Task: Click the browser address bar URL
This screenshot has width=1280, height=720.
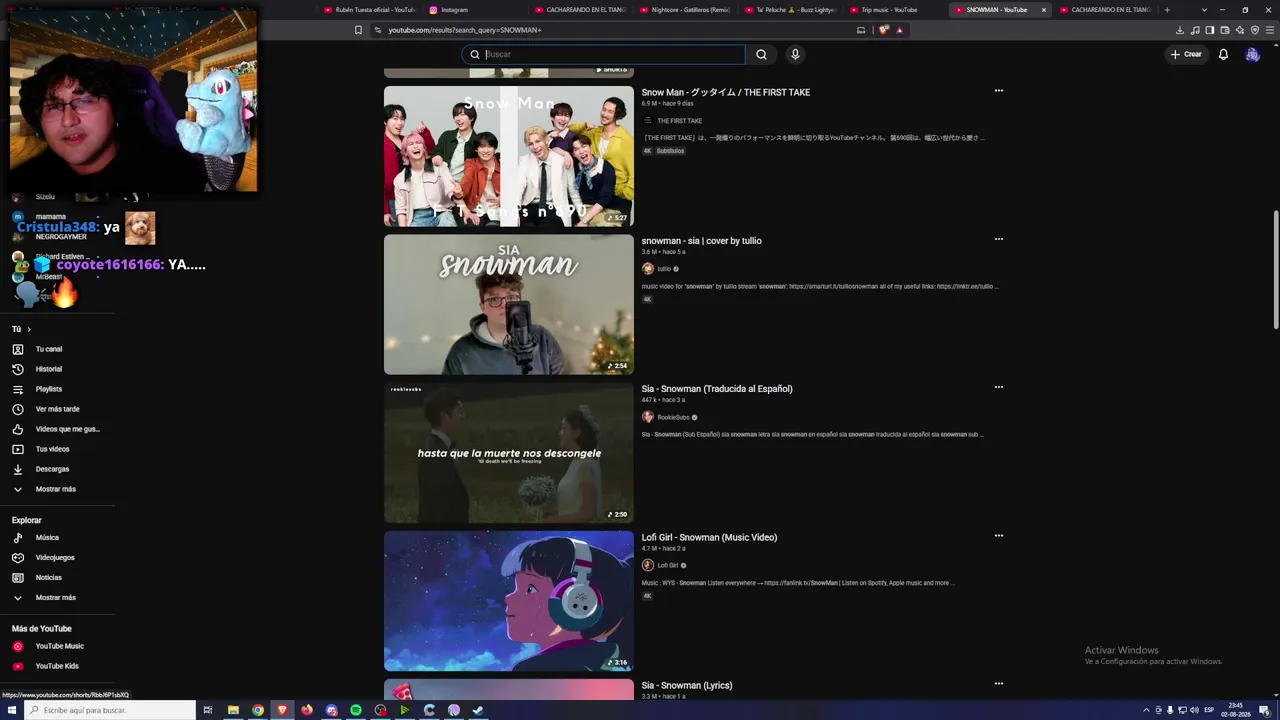Action: pyautogui.click(x=465, y=30)
